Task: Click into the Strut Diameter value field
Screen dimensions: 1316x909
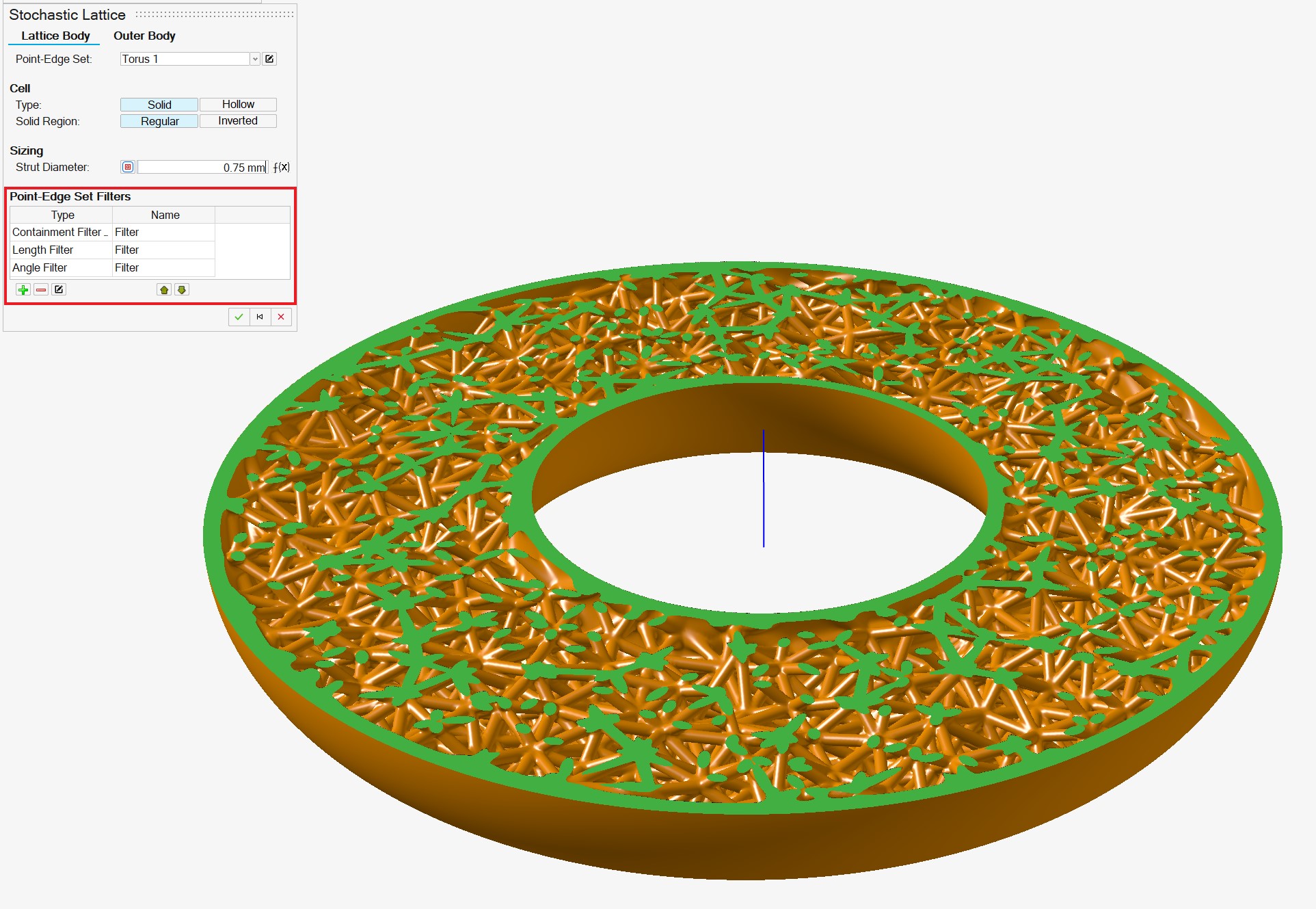Action: coord(202,168)
